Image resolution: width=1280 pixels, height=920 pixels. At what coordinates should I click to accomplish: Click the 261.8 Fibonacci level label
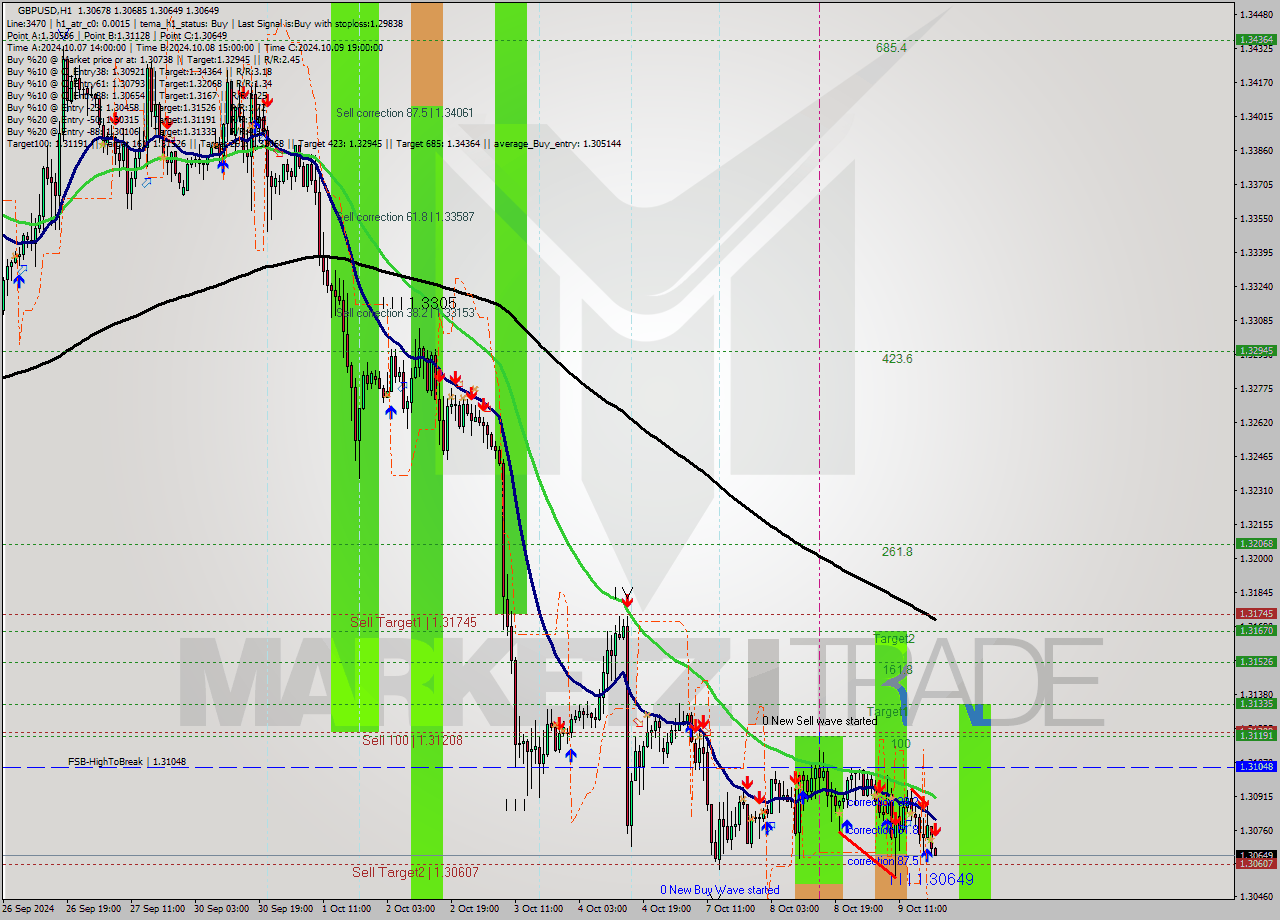click(897, 551)
